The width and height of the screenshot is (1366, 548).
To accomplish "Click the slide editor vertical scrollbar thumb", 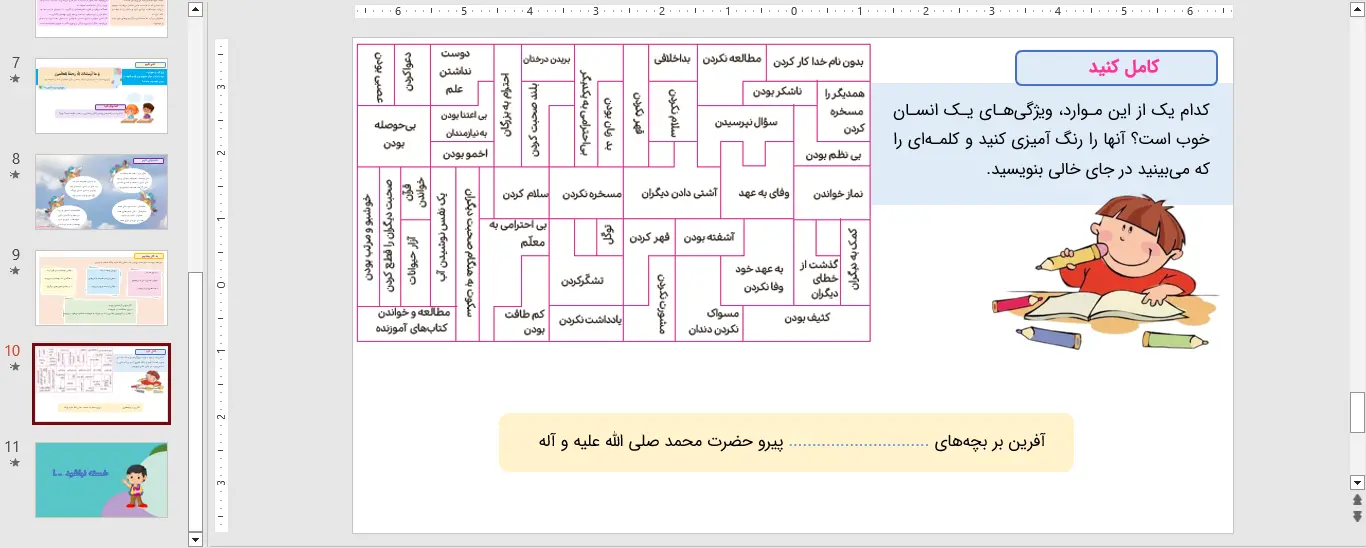I will click(x=1357, y=412).
